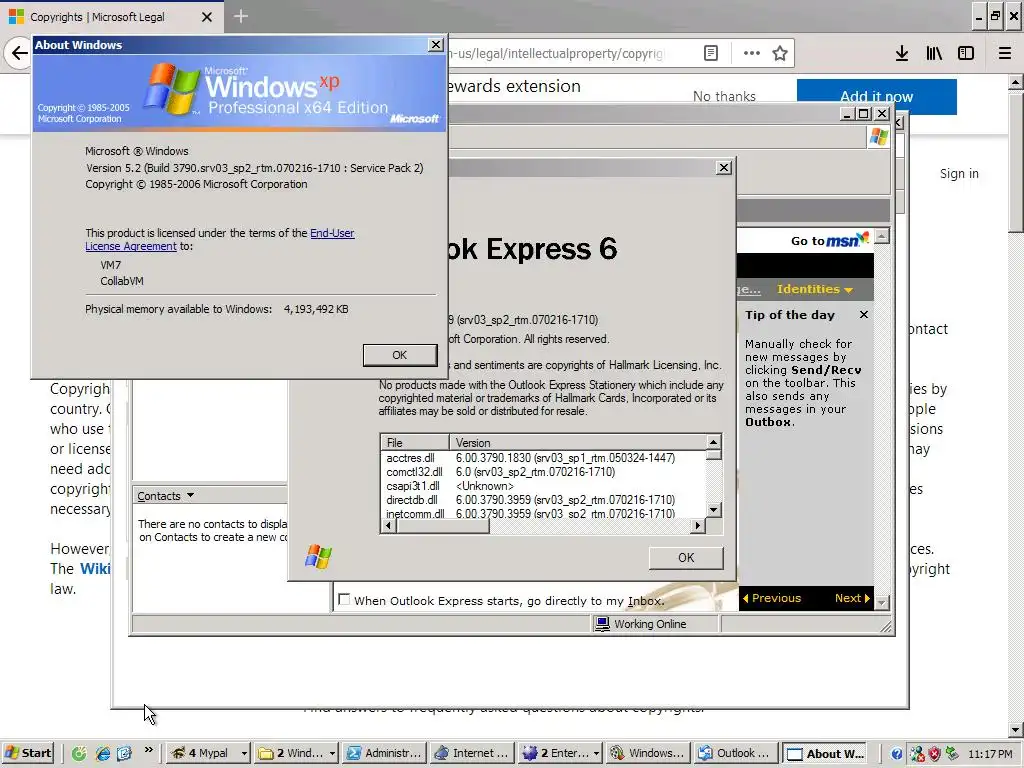Open the Identities dropdown
1024x768 pixels.
(x=814, y=289)
